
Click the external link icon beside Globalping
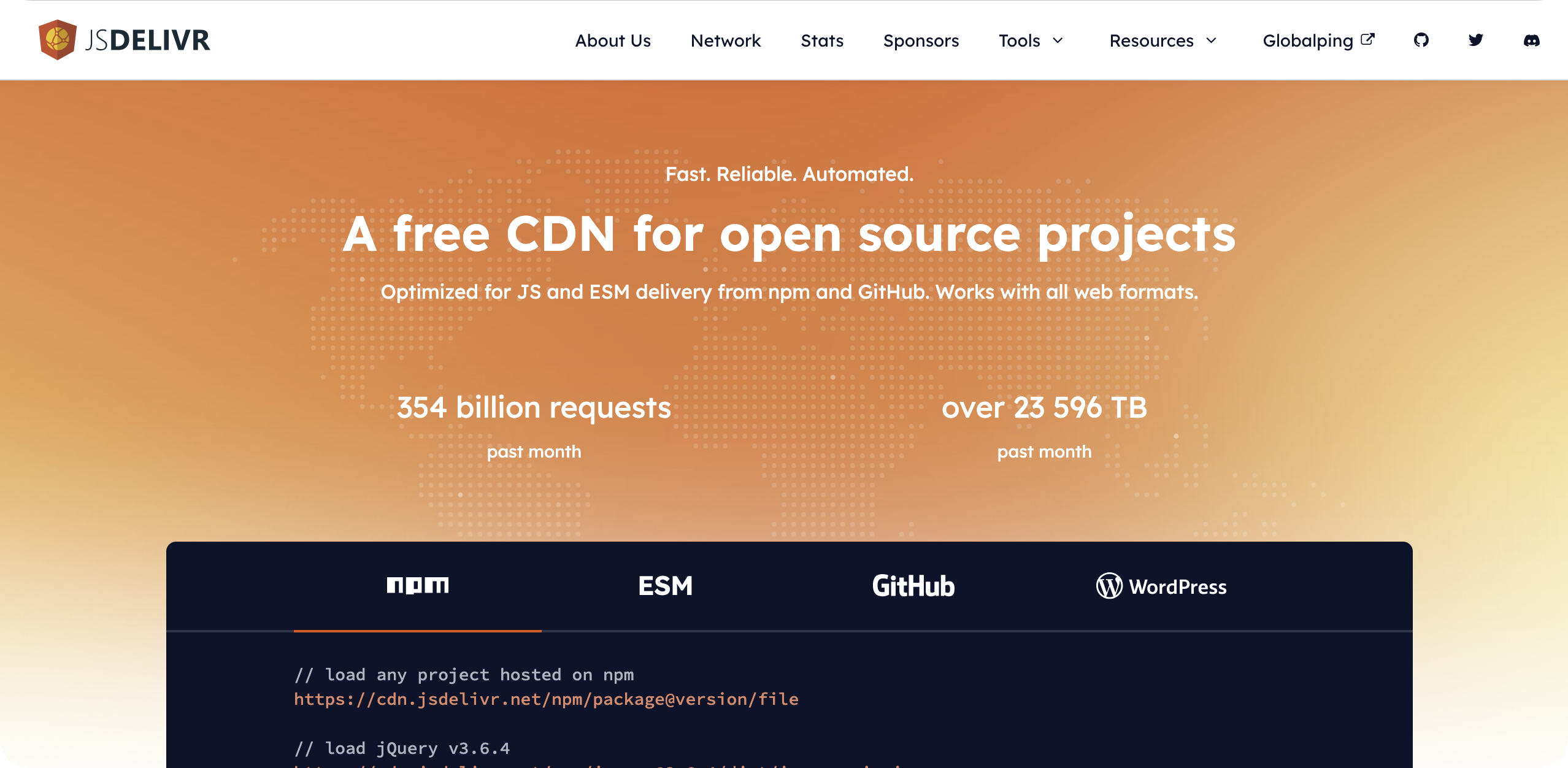click(1367, 39)
